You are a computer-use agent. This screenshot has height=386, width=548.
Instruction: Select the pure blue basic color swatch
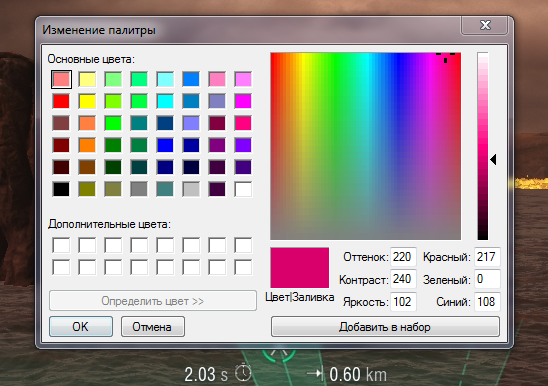(x=165, y=145)
